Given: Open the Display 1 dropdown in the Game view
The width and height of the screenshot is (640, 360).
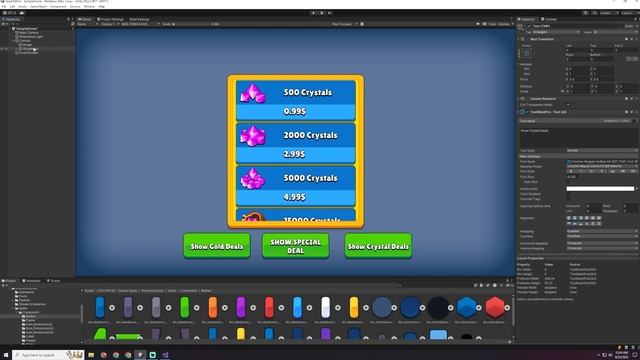Looking at the screenshot, I should (109, 24).
